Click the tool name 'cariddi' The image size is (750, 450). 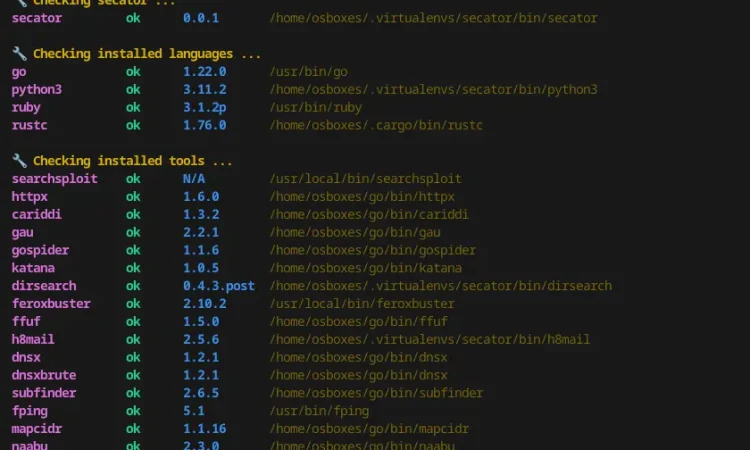[37, 214]
